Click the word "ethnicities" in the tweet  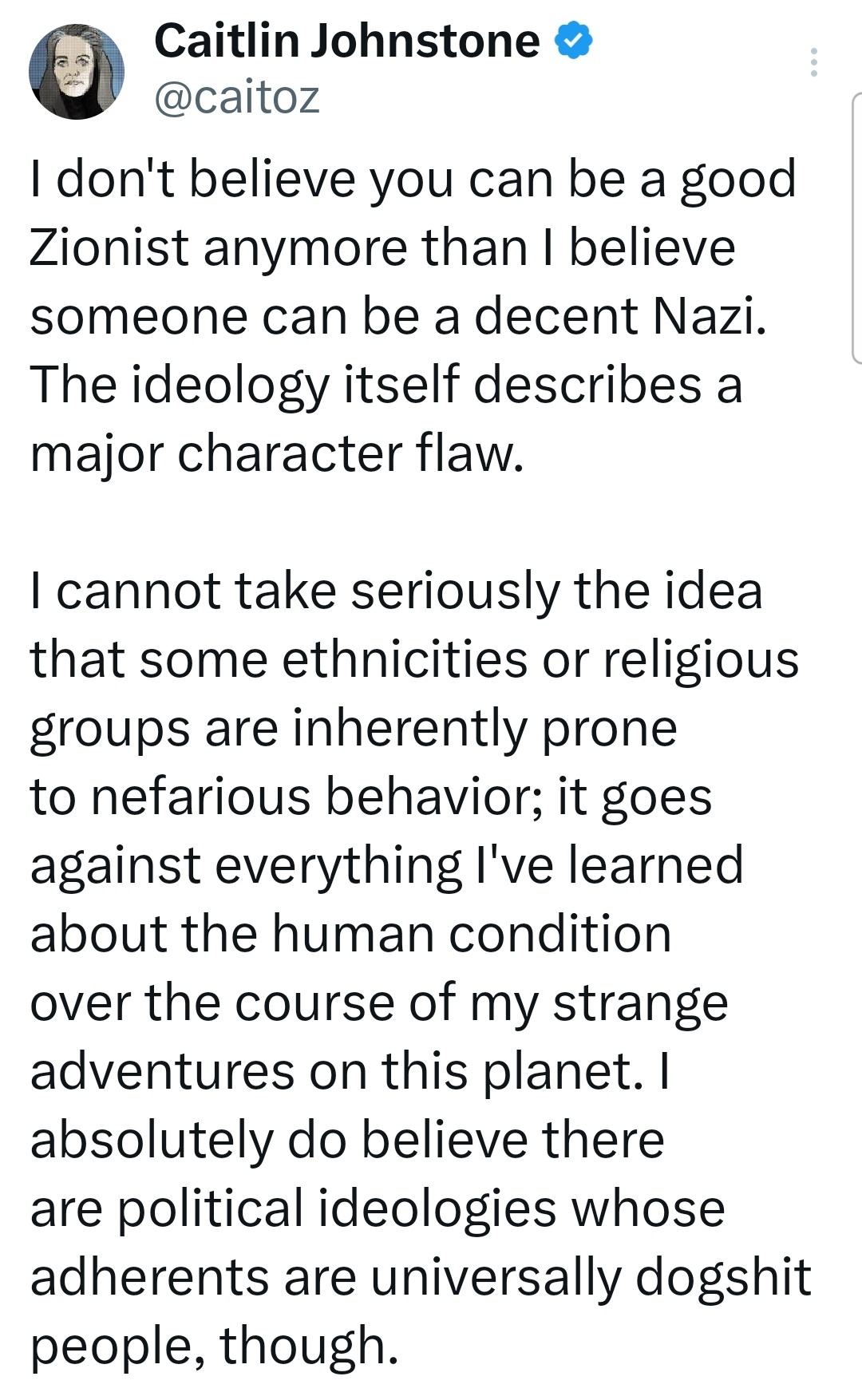[404, 660]
